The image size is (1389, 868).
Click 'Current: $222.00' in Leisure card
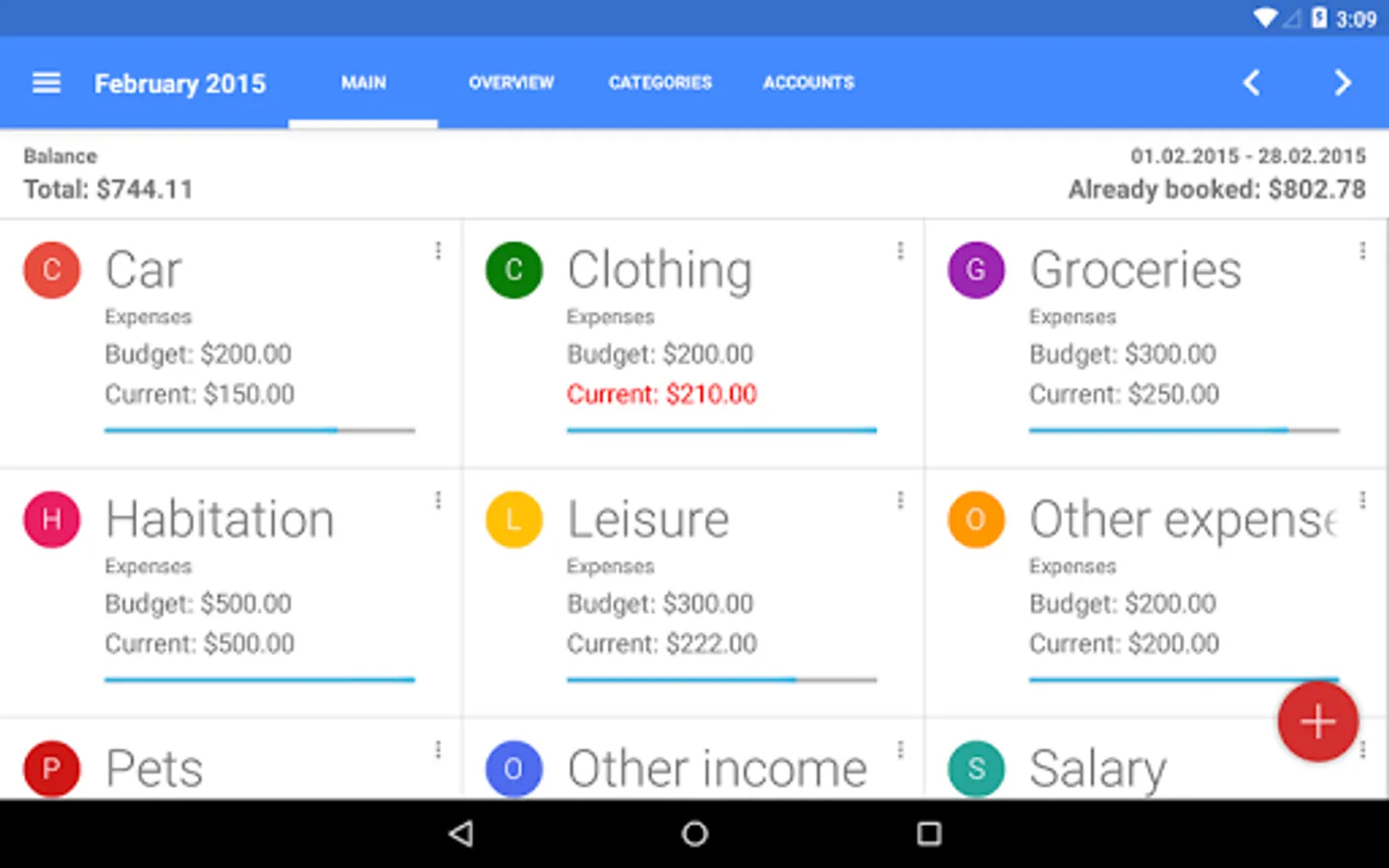662,643
